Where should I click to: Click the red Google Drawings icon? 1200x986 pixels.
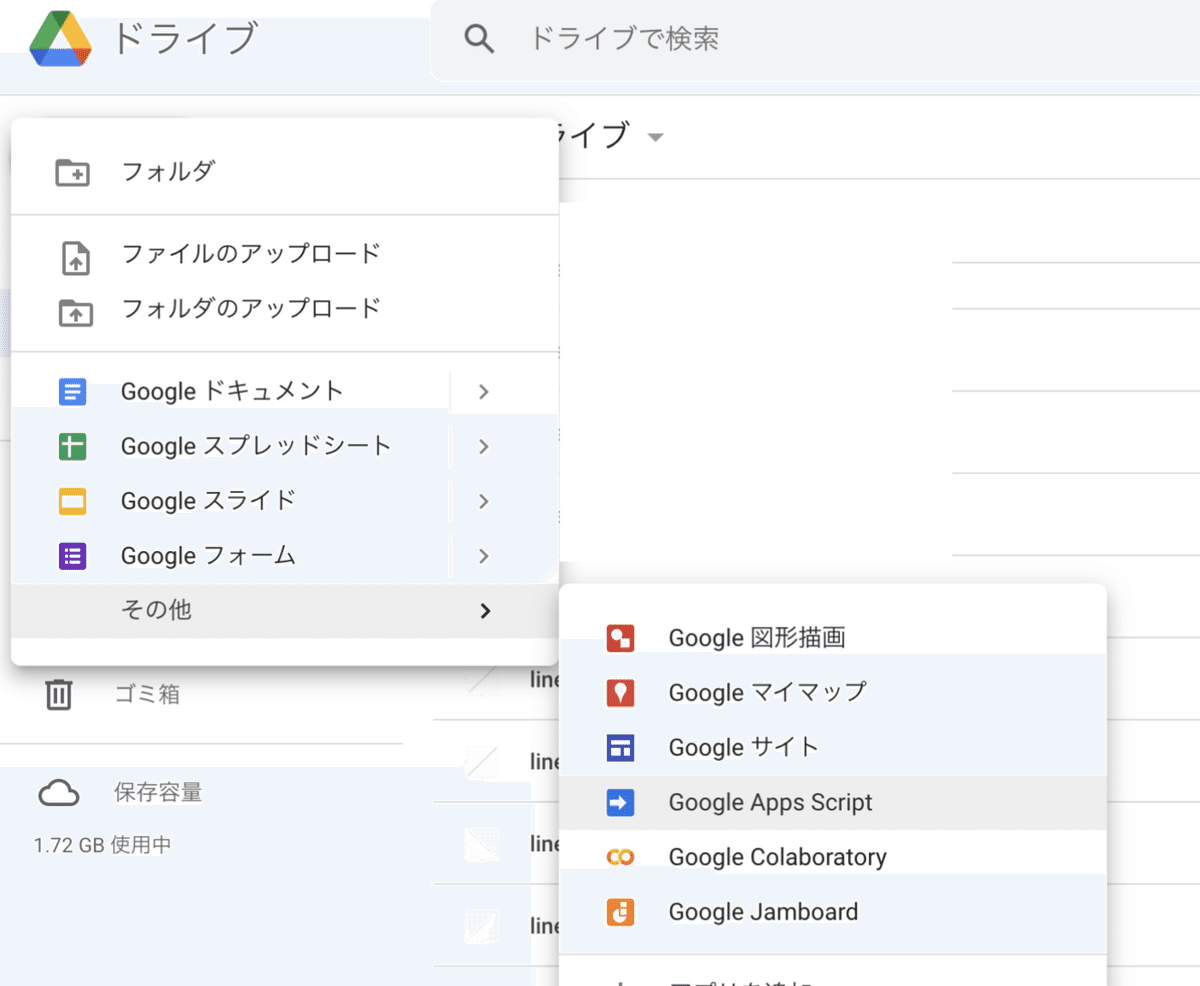[x=620, y=638]
